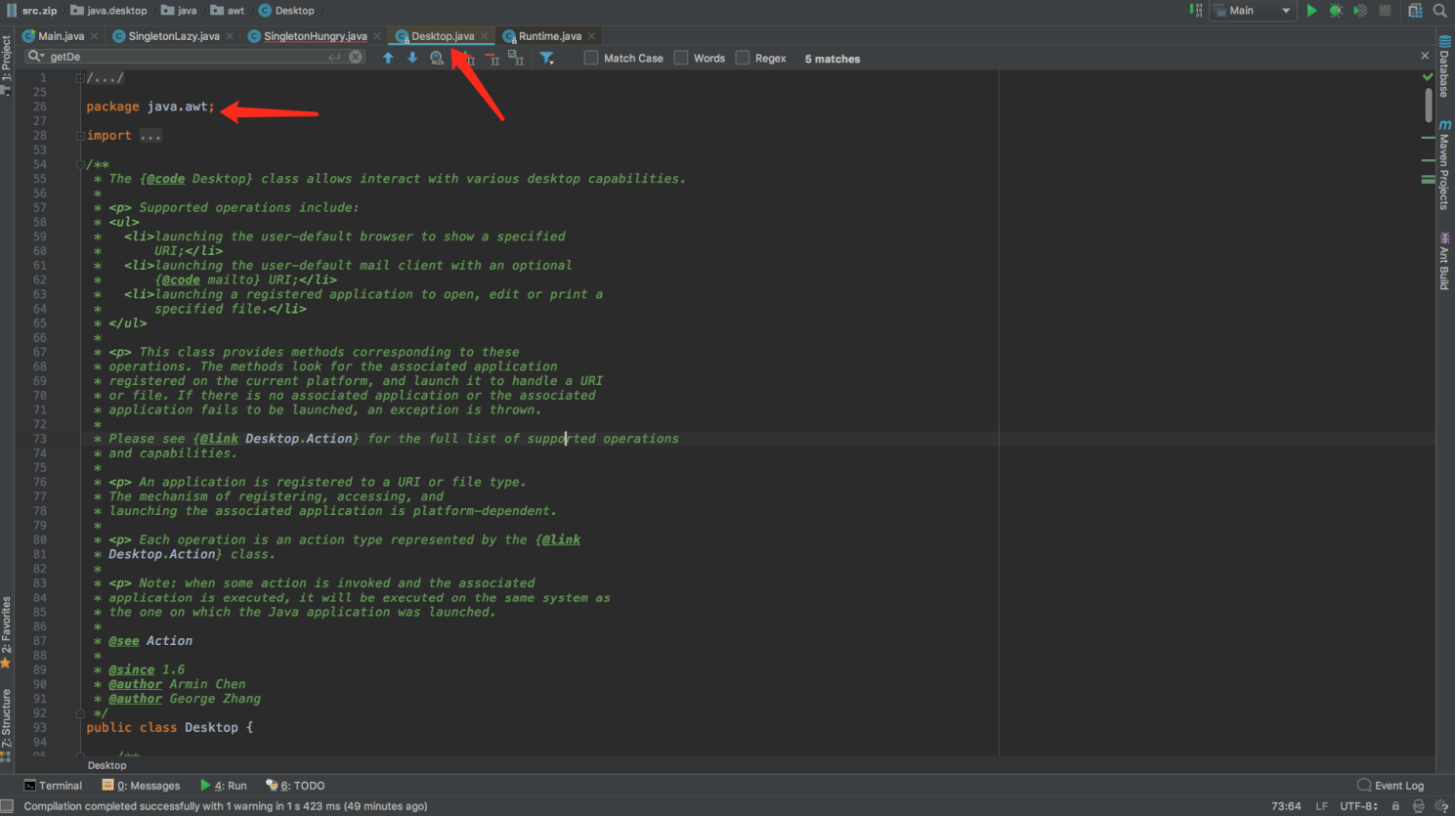This screenshot has width=1456, height=817.
Task: Click the Find All Usages search-bar icon
Action: click(x=437, y=59)
